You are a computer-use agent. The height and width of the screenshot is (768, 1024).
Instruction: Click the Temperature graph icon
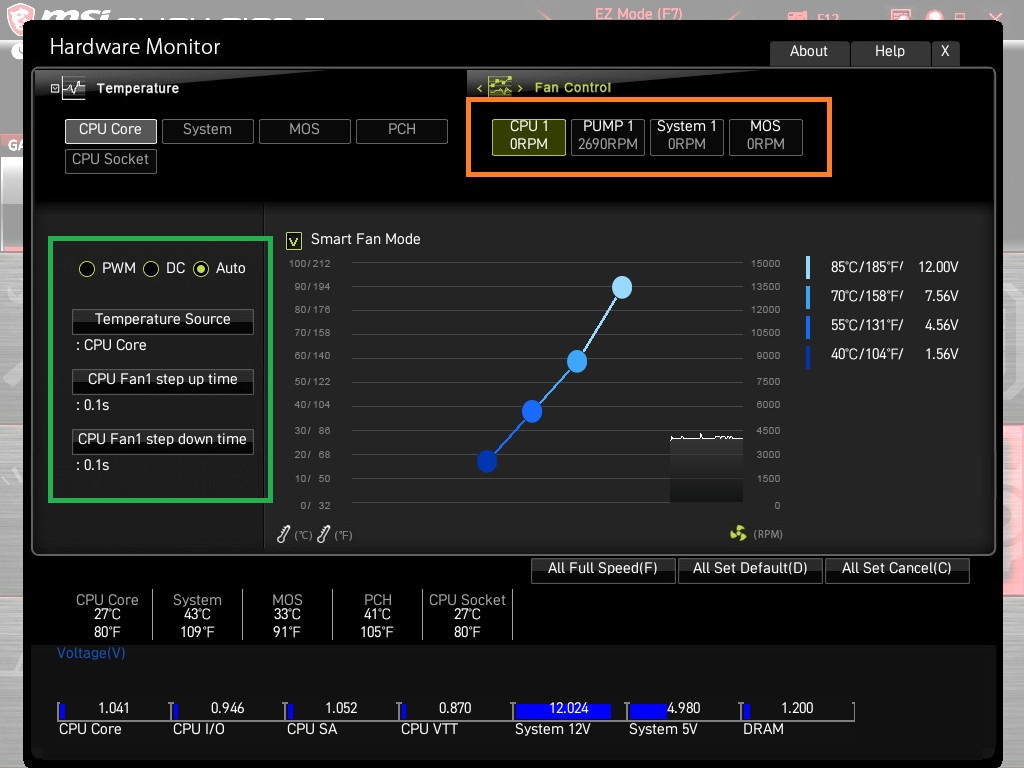(74, 88)
